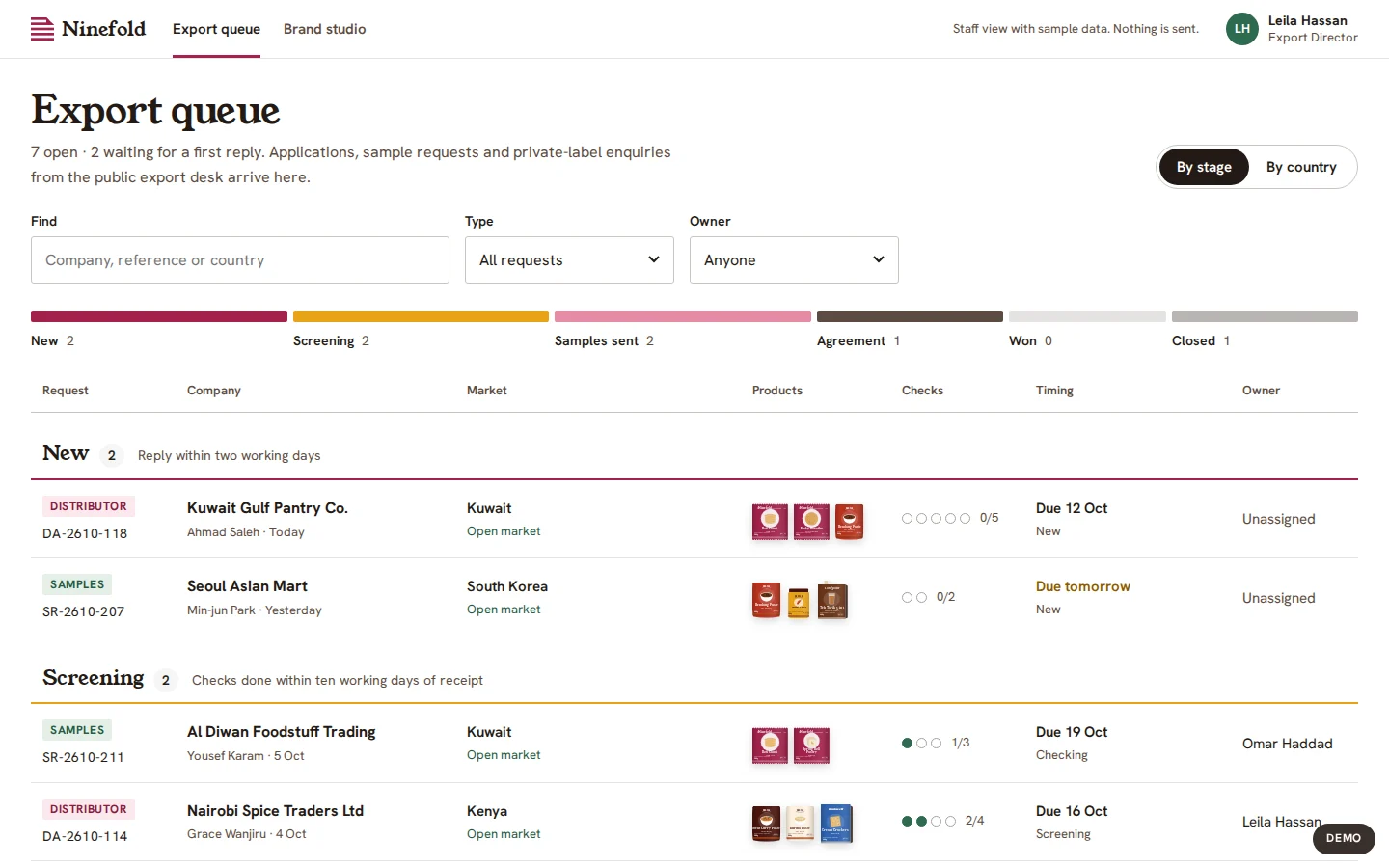Viewport: 1389px width, 868px height.
Task: Click the Due tomorrow timing text
Action: pos(1083,586)
